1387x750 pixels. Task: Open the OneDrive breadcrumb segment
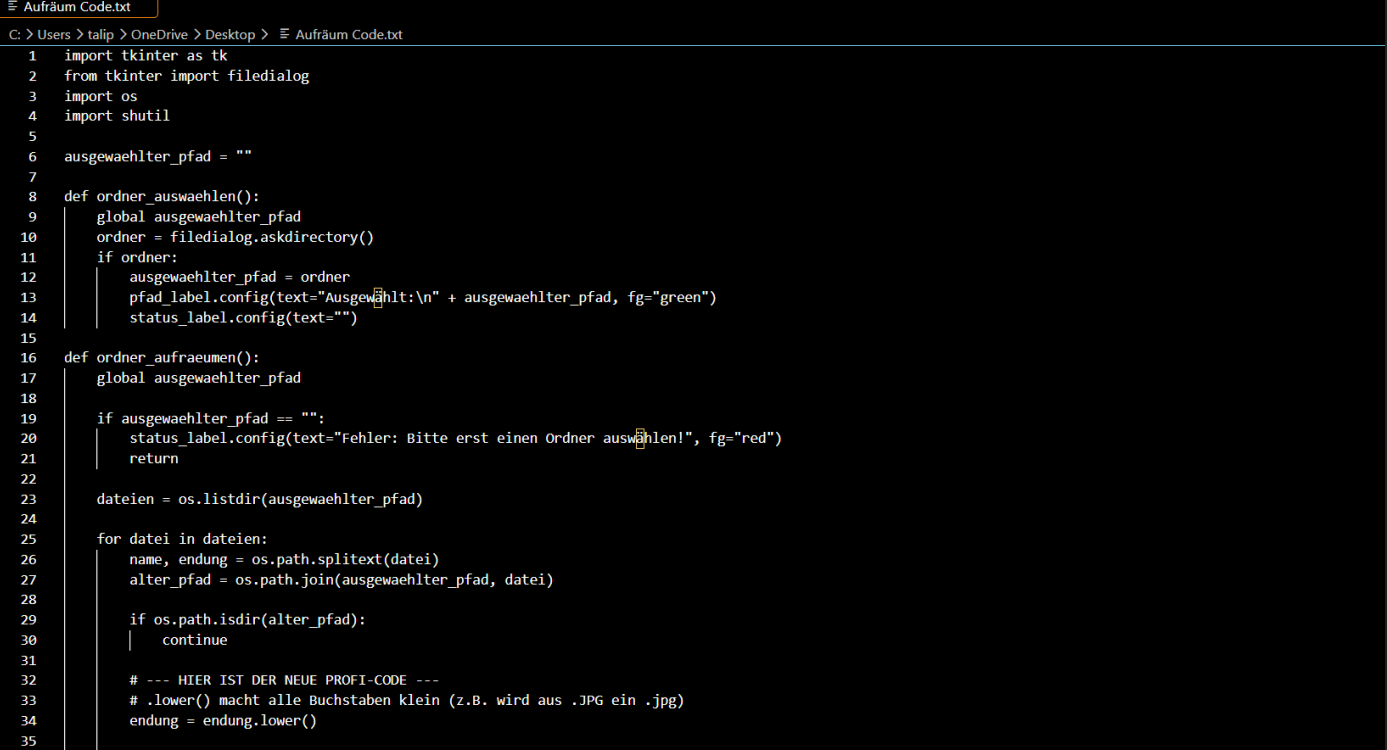click(159, 34)
